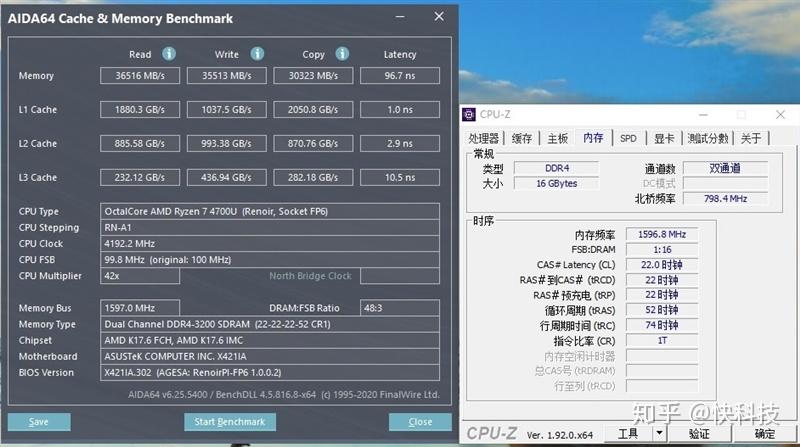Click the L3 Cache Copy value 282.18 GB/s

click(313, 178)
